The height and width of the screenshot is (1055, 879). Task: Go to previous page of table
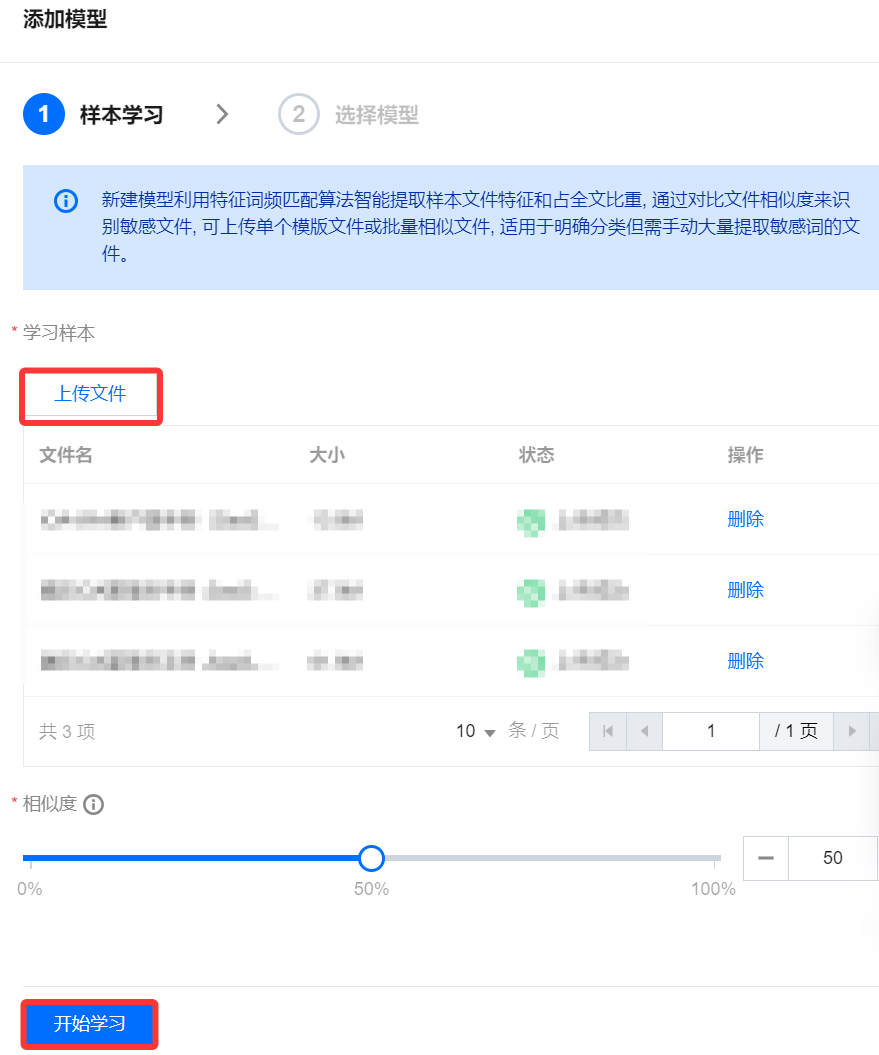point(644,731)
